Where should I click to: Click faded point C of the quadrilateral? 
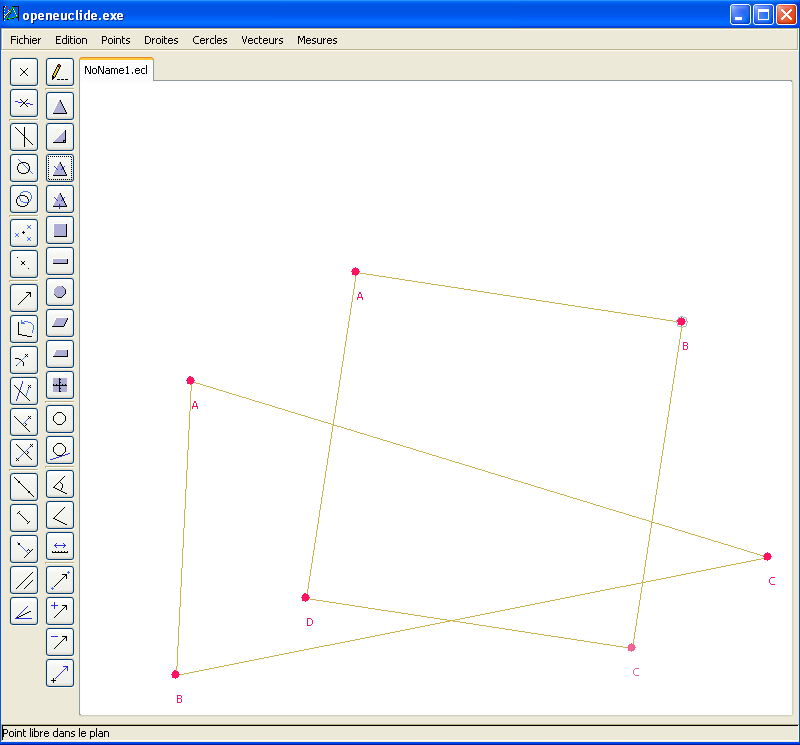(x=632, y=648)
